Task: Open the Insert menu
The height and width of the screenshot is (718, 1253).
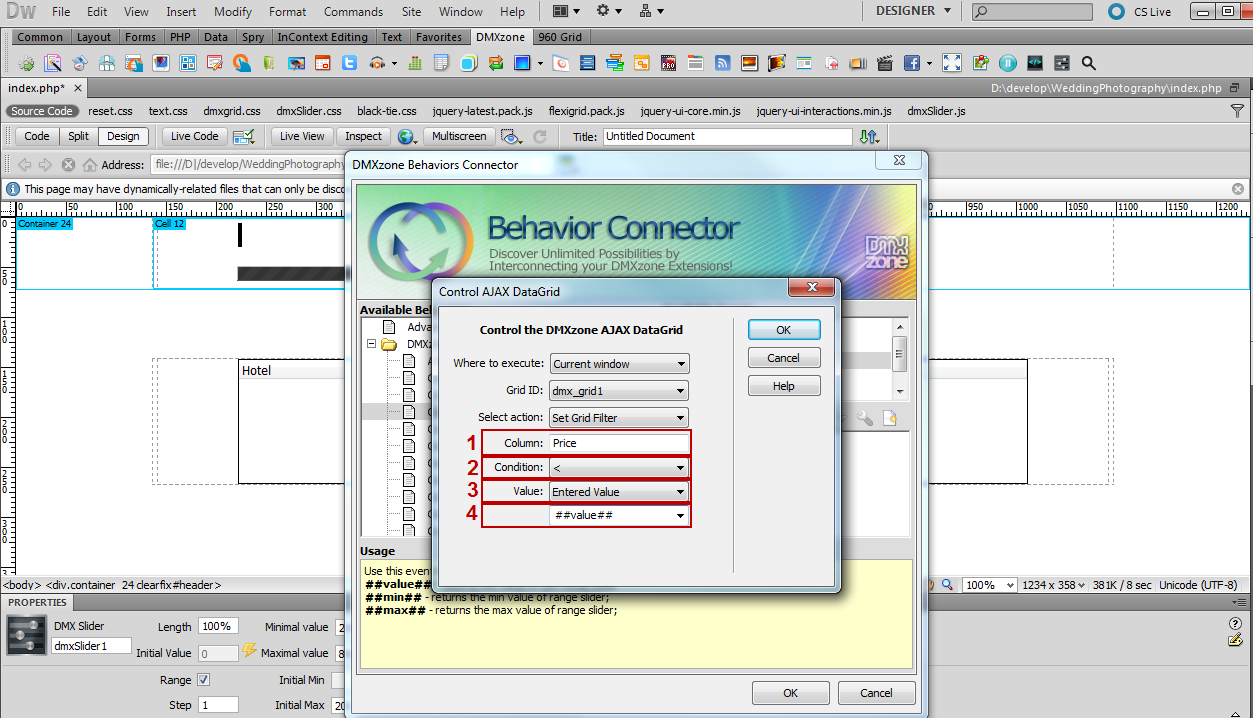Action: (181, 12)
